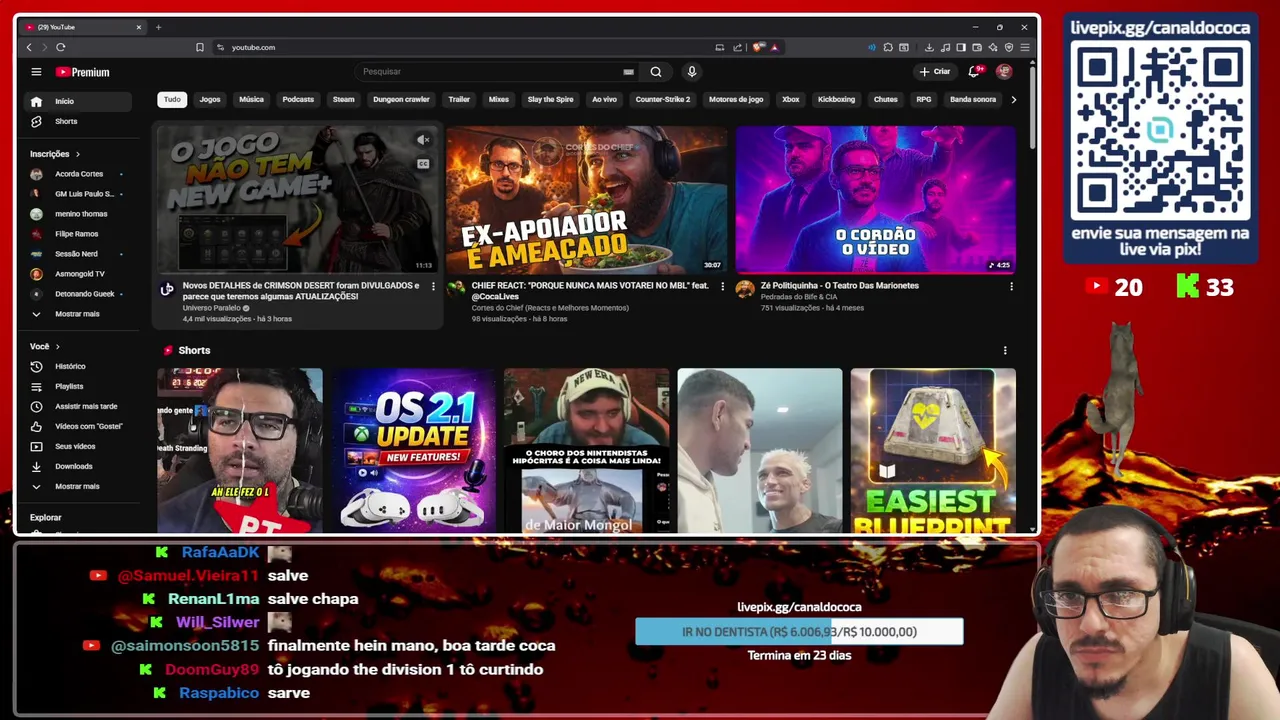Click the search magnifier button
This screenshot has width=1280, height=720.
coord(655,72)
